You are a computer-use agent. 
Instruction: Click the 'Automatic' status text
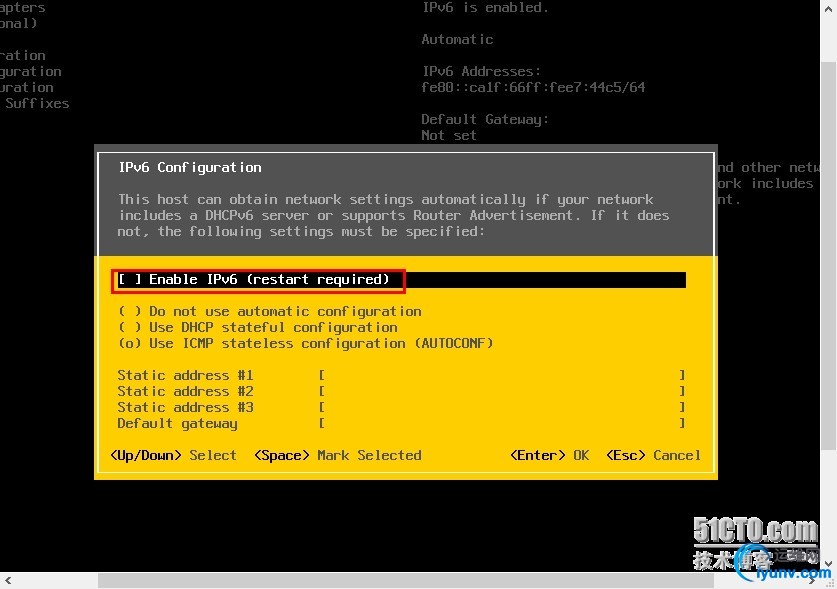tap(457, 39)
